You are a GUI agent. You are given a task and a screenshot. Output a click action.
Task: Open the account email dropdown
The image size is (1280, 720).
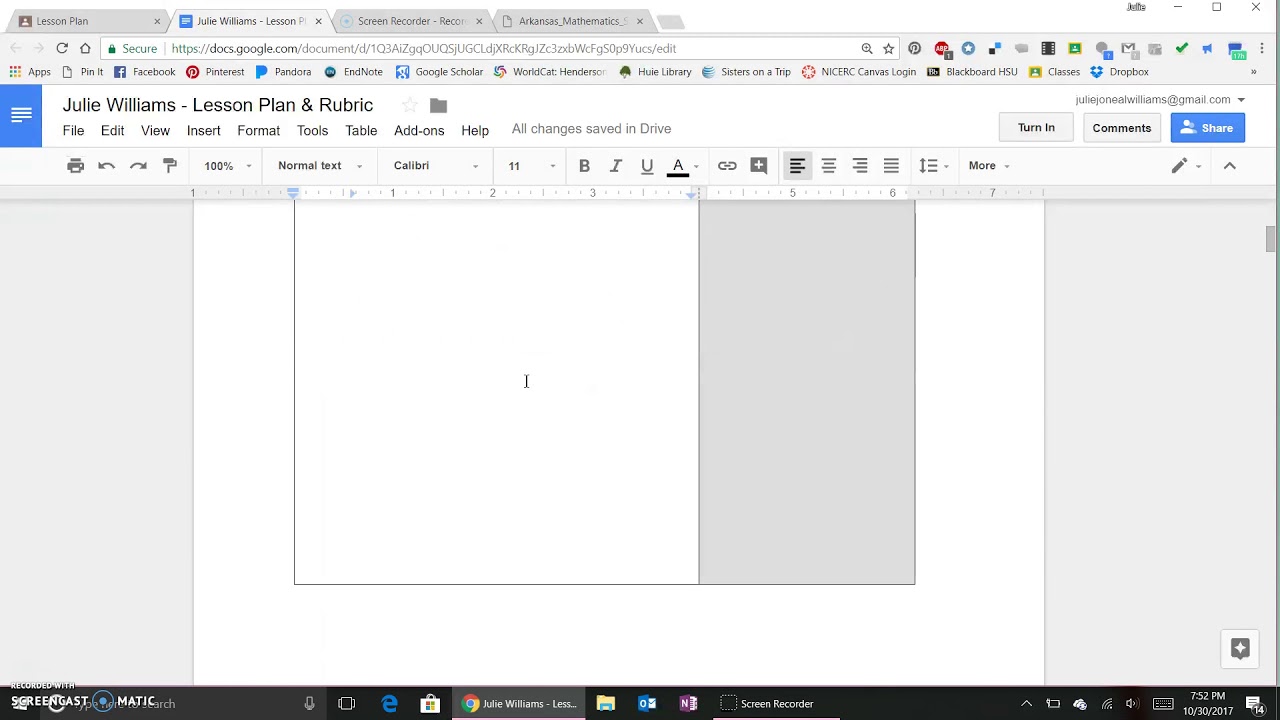click(x=1160, y=99)
